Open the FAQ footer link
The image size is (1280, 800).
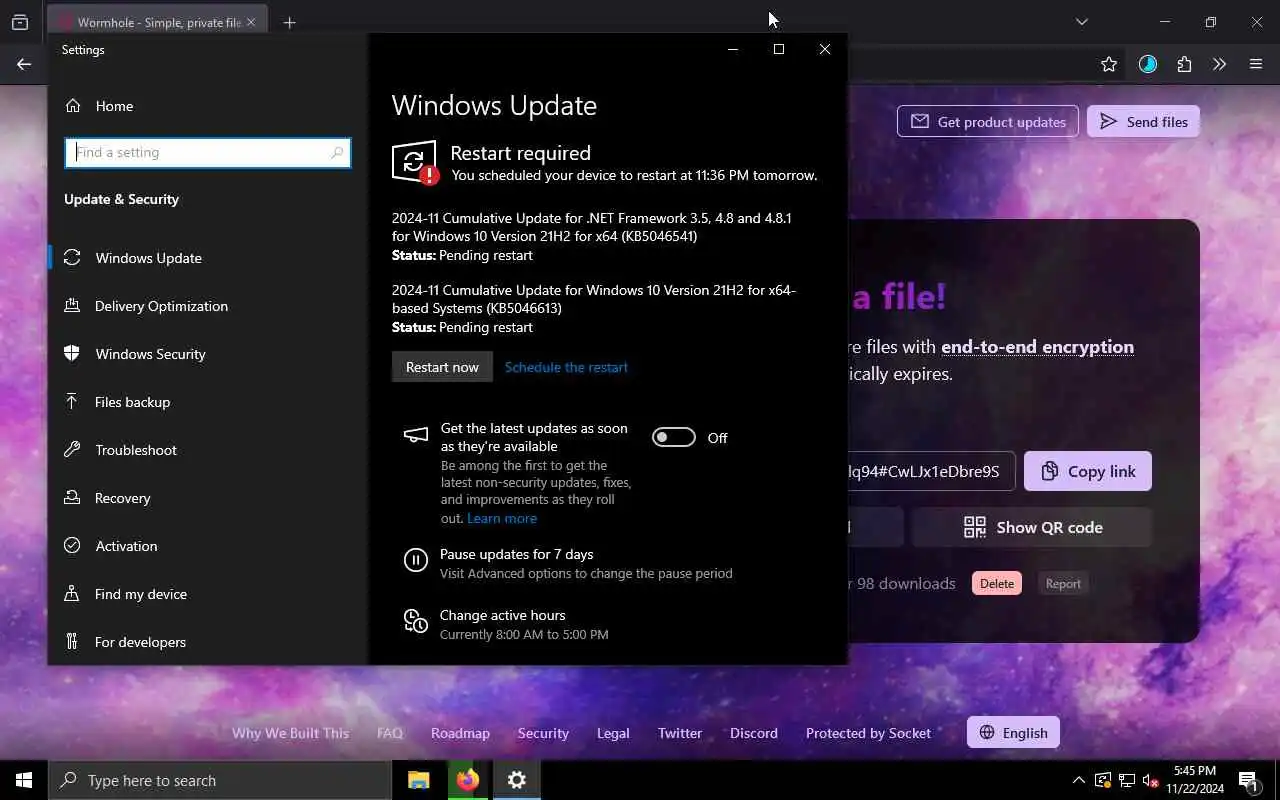(390, 733)
